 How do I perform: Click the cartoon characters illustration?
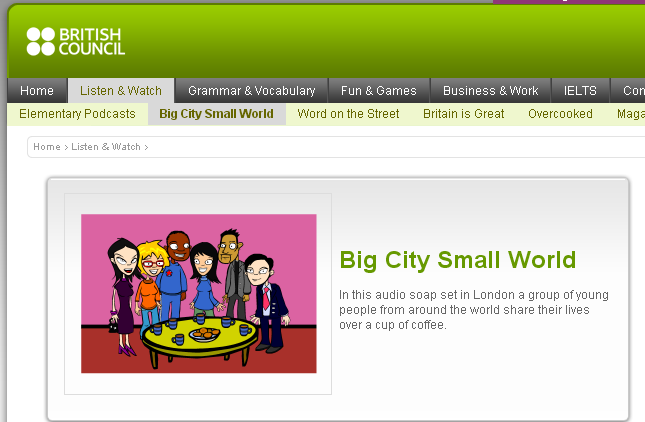click(199, 293)
